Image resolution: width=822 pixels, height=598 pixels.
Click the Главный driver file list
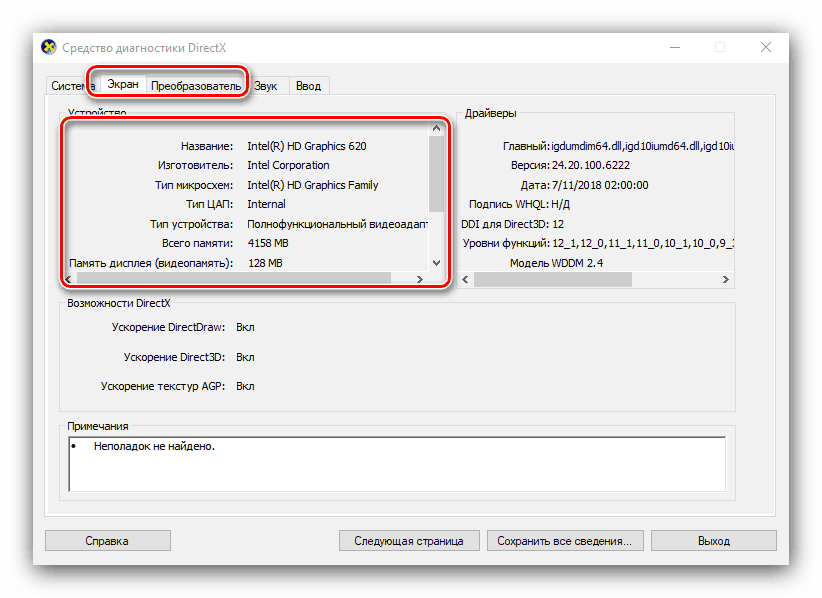click(619, 146)
